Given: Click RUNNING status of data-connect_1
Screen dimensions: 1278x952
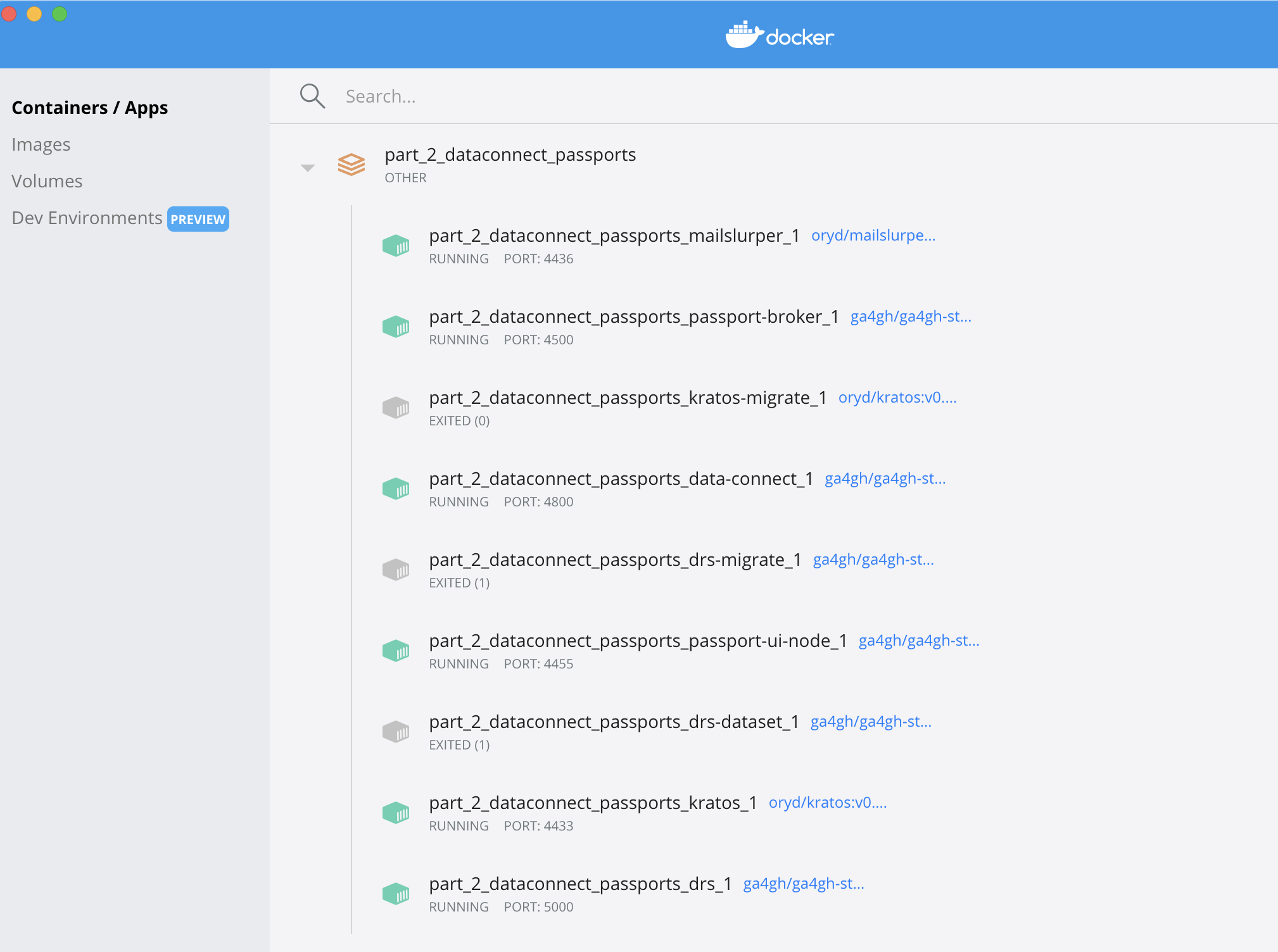Looking at the screenshot, I should (x=459, y=502).
